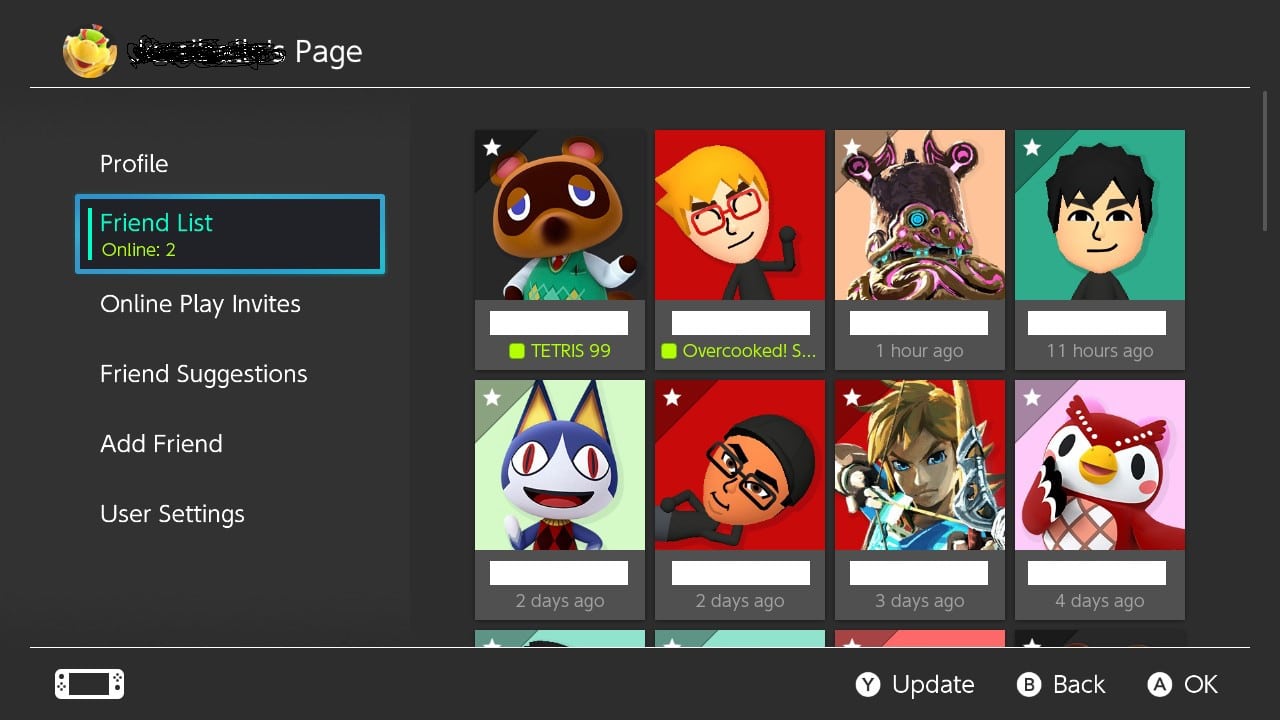Screen dimensions: 1280x720
Task: Click the '1 hour ago' status label
Action: [x=920, y=351]
